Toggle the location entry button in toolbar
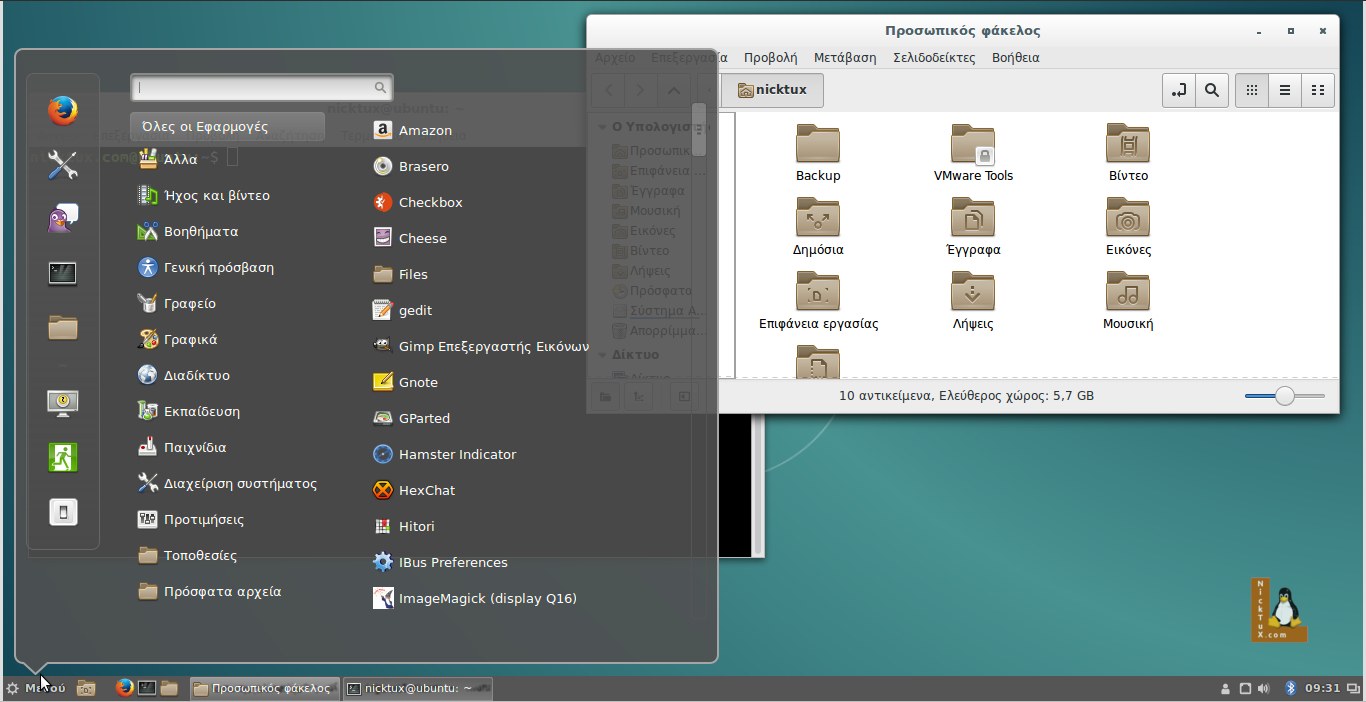Image resolution: width=1366 pixels, height=702 pixels. pos(1179,90)
